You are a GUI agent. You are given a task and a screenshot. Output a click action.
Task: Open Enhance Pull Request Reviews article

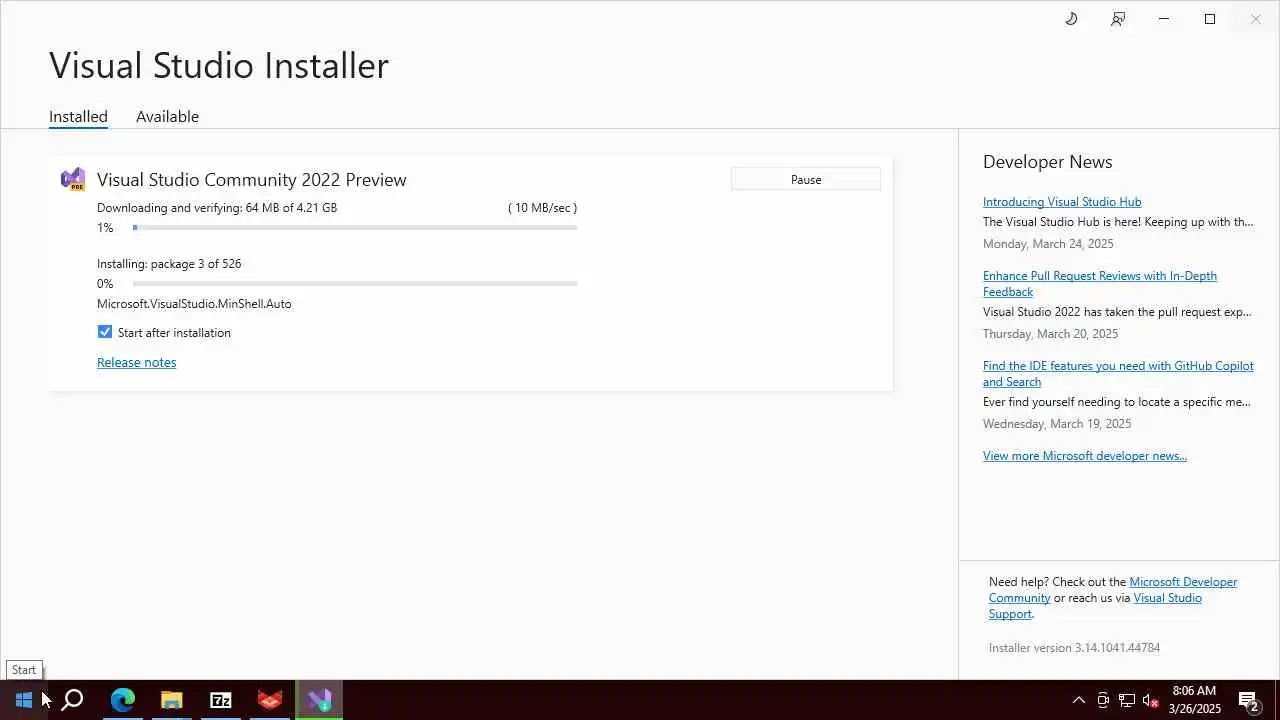1100,284
